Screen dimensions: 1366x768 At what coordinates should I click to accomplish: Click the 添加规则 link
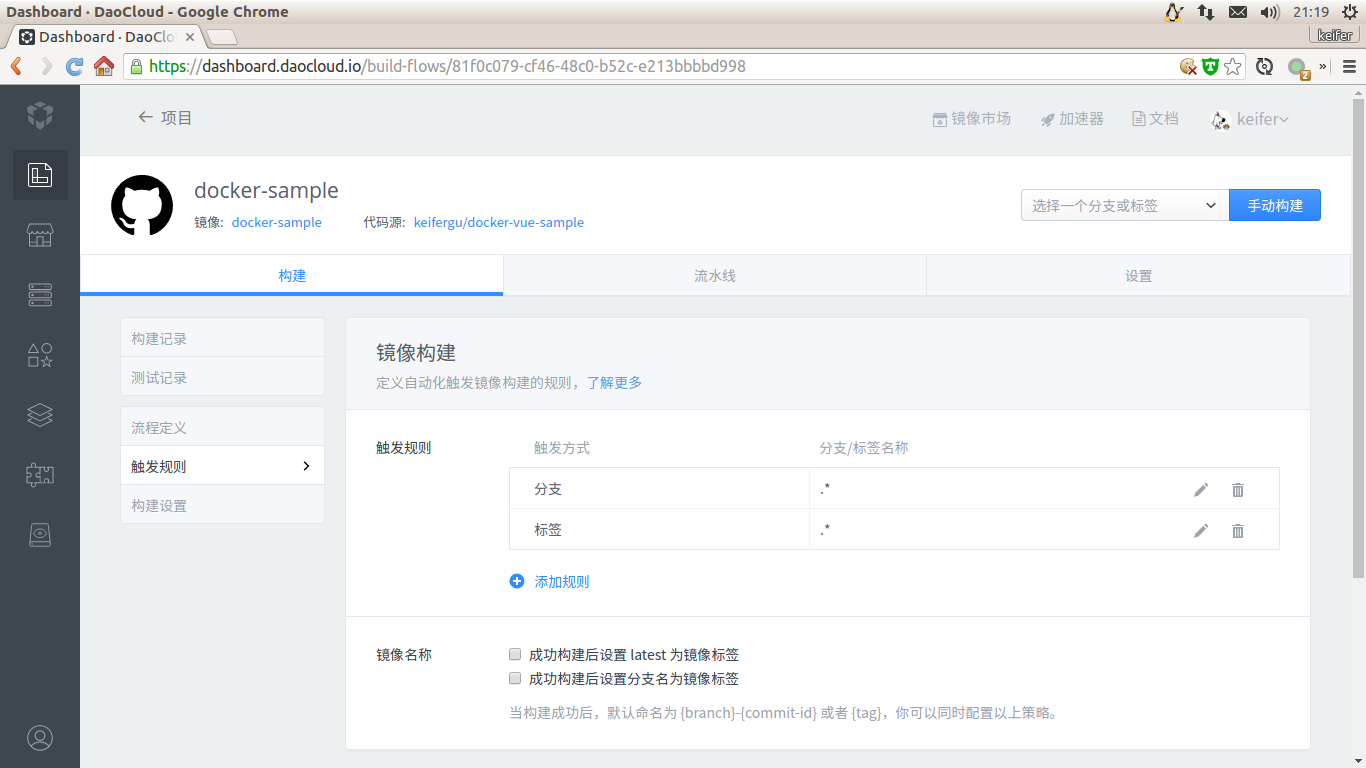[562, 581]
